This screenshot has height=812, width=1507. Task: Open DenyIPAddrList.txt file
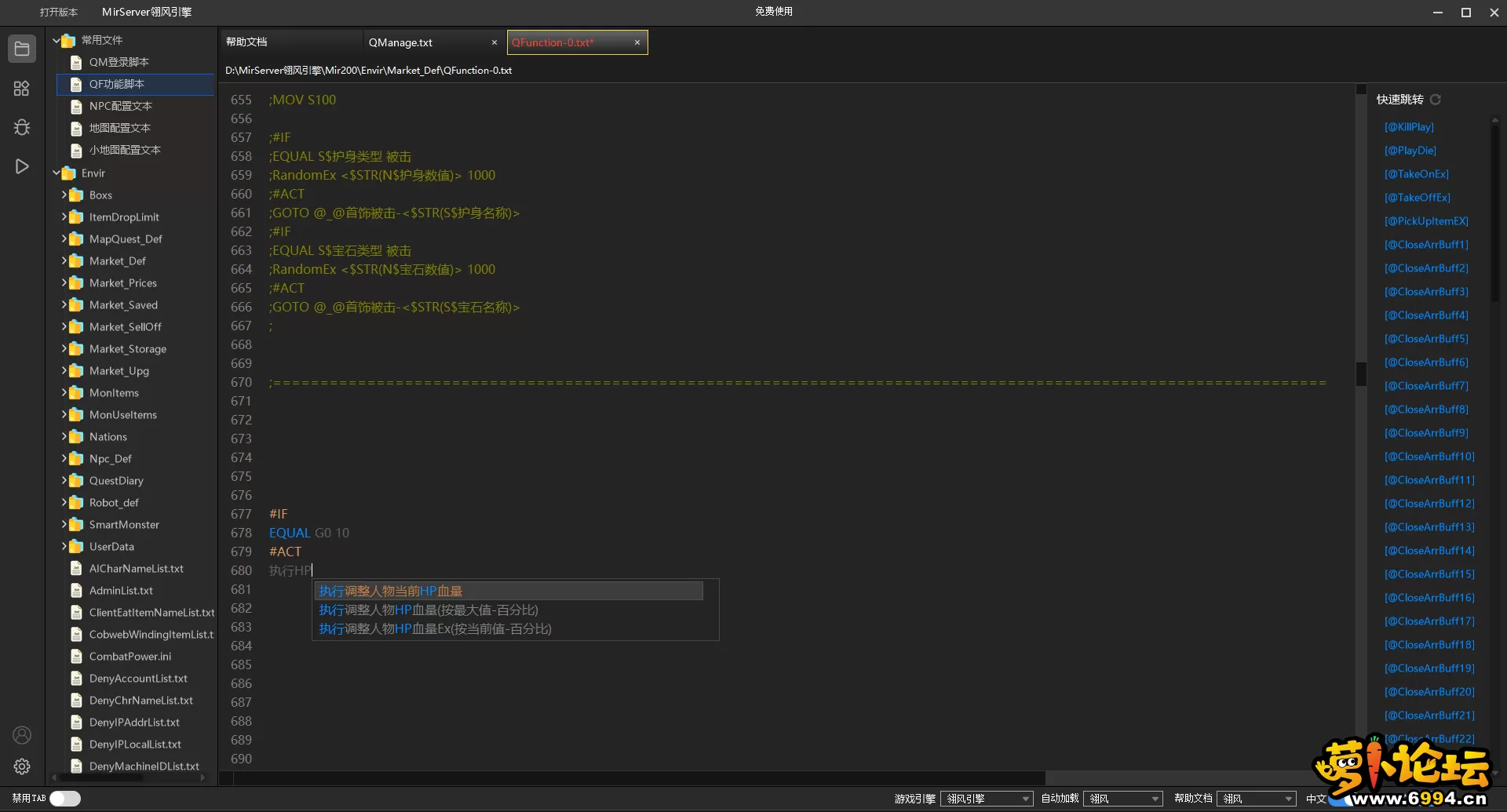pos(135,723)
